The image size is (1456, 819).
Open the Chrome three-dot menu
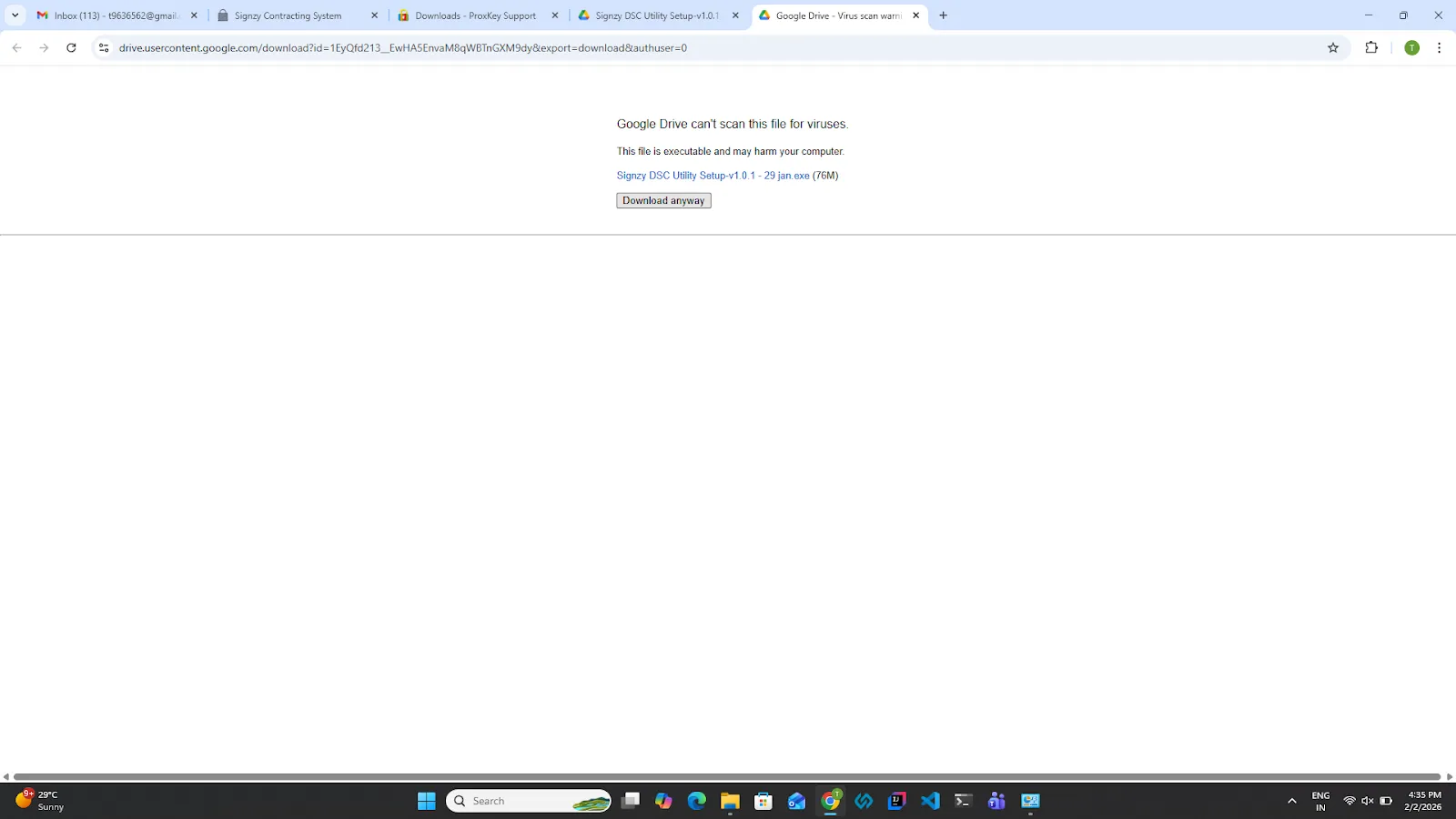pyautogui.click(x=1439, y=48)
